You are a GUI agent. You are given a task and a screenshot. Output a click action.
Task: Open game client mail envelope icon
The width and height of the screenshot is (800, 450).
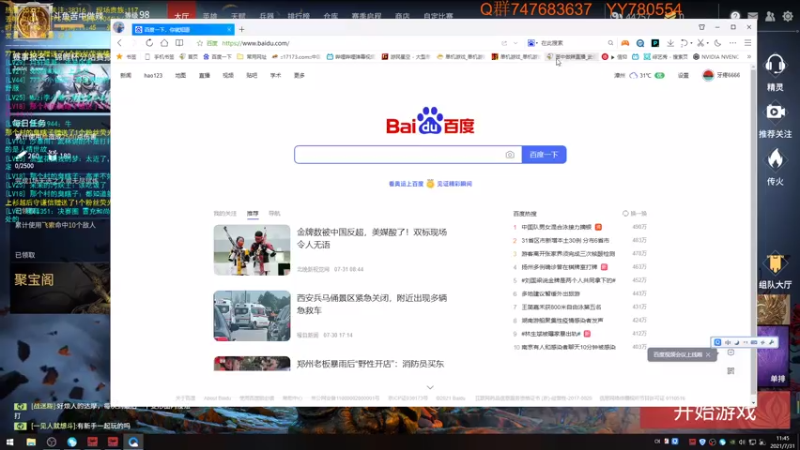pos(753,16)
